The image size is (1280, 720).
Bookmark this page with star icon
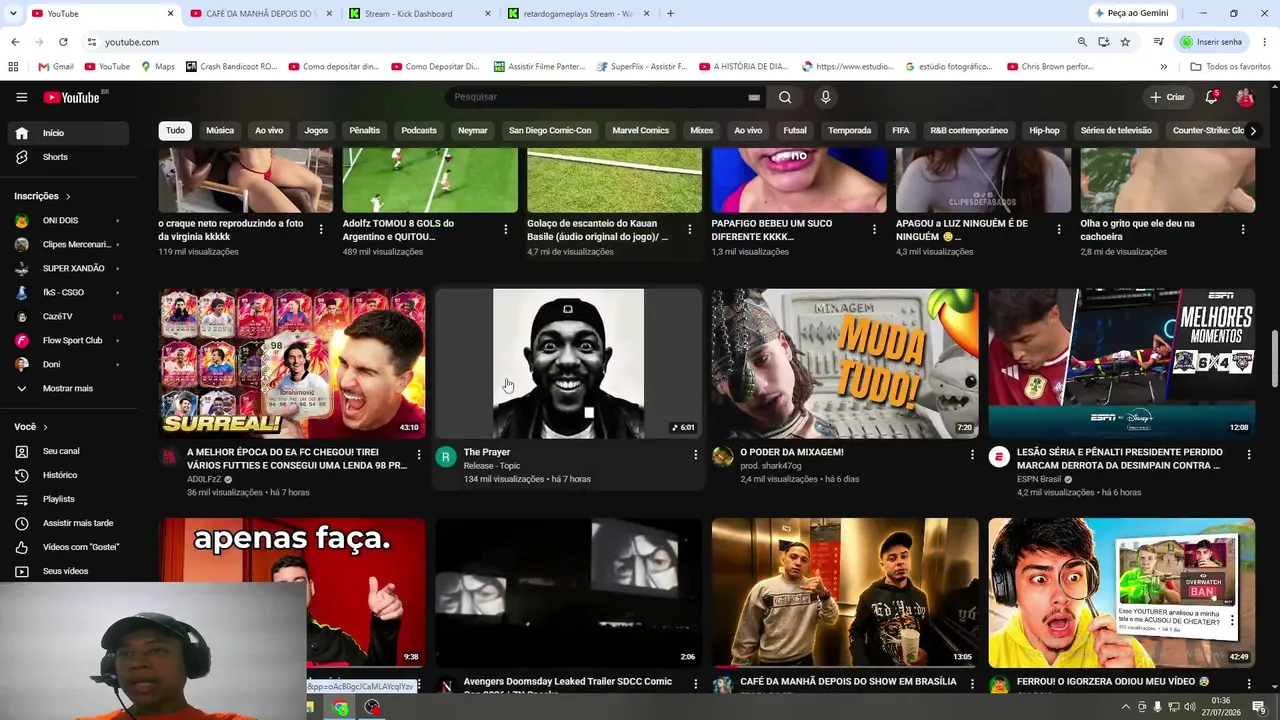[x=1125, y=42]
